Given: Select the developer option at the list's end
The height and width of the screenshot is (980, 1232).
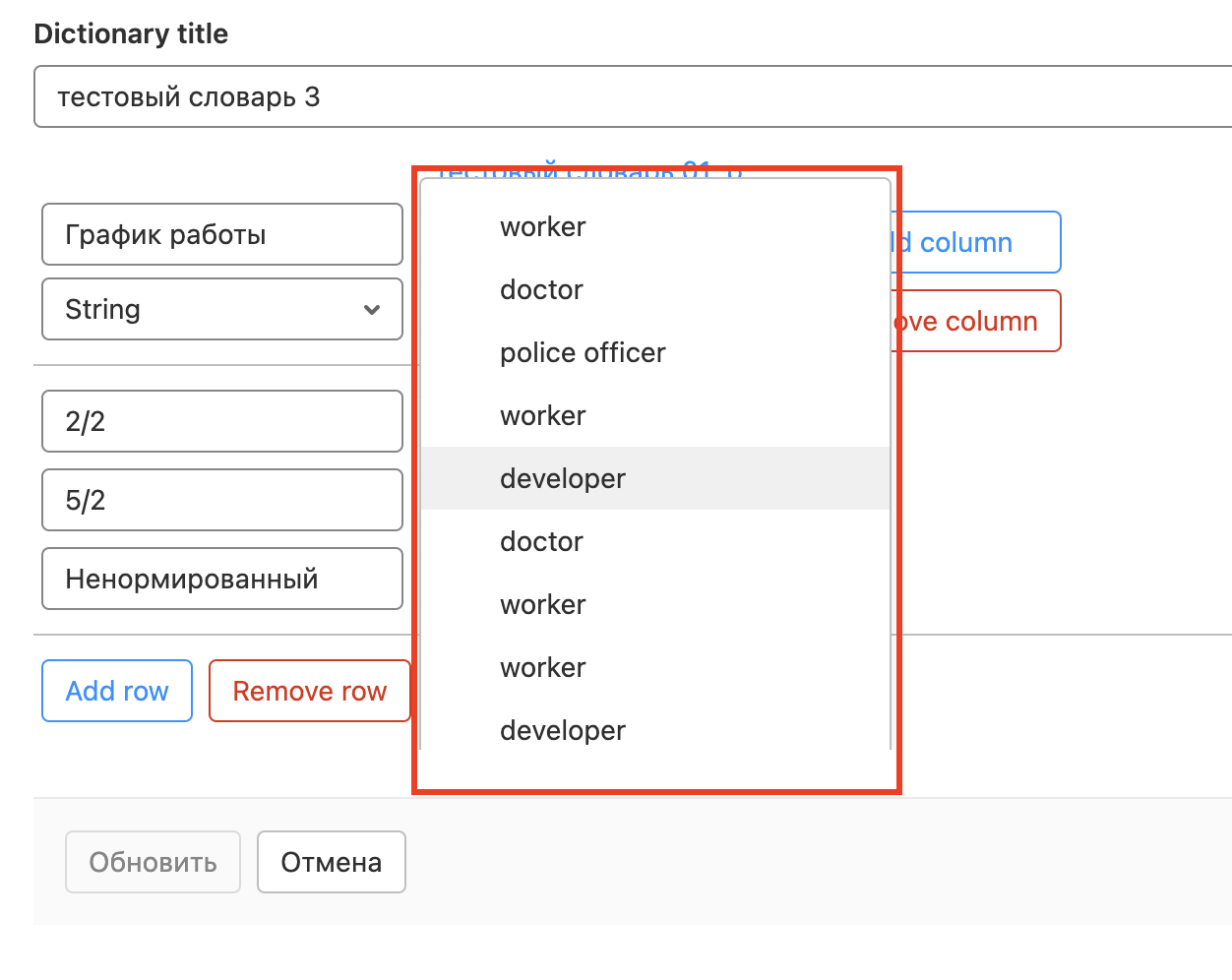Looking at the screenshot, I should click(x=563, y=730).
